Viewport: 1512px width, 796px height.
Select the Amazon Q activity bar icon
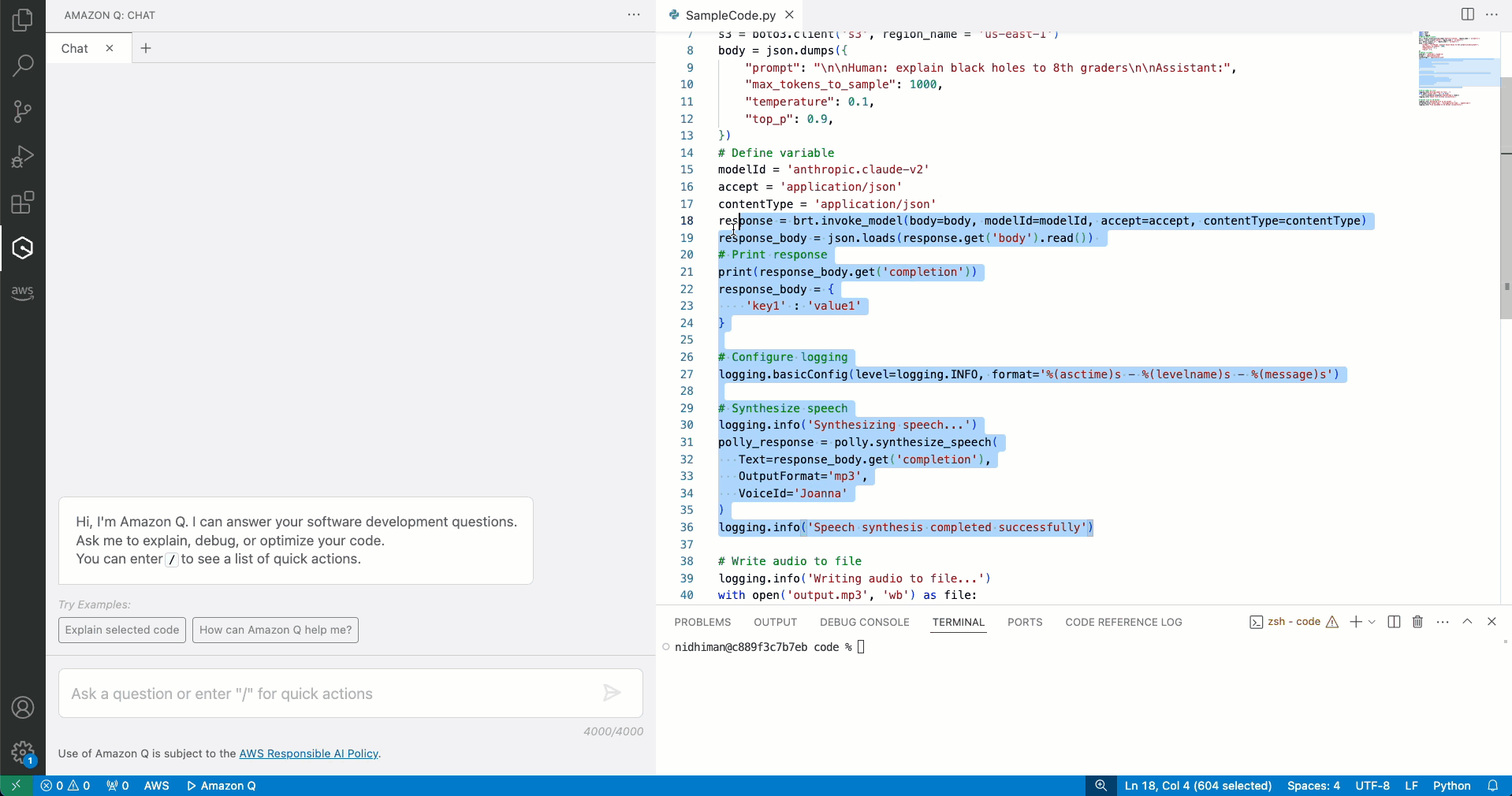coord(23,247)
